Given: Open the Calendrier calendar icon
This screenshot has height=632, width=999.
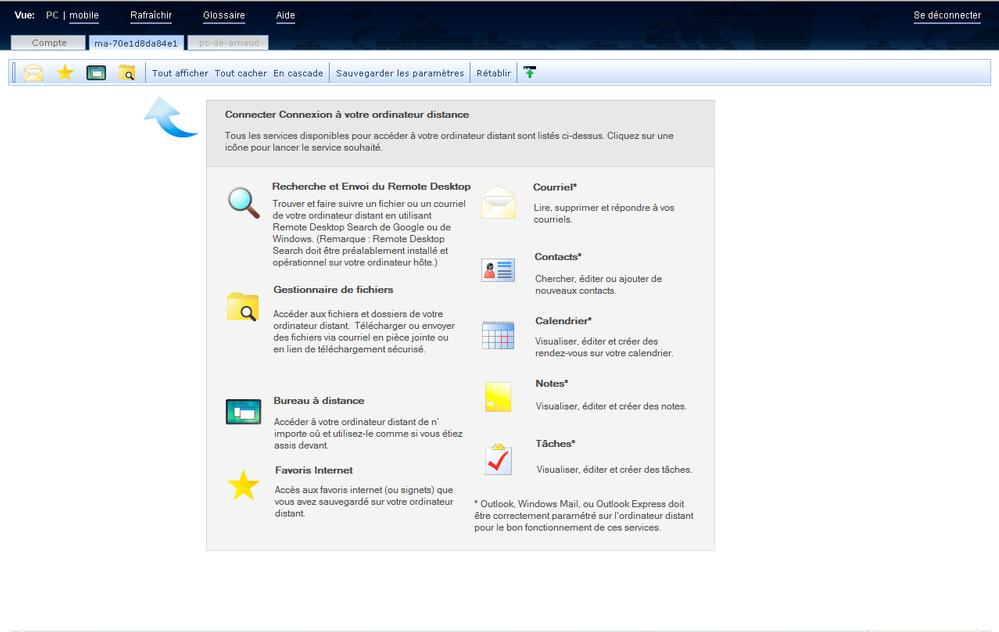Looking at the screenshot, I should point(497,335).
